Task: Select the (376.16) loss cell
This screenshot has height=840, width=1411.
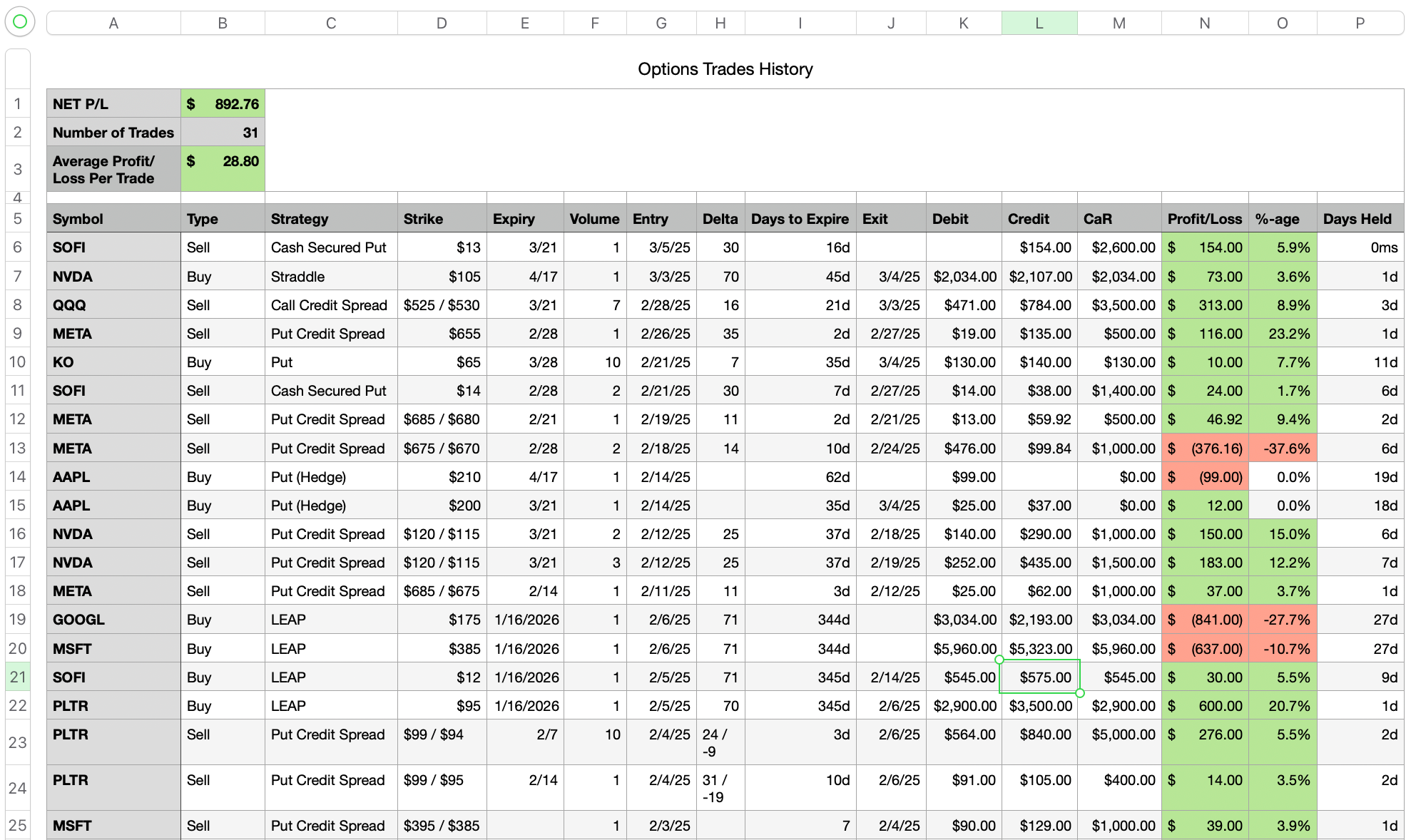Action: coord(1205,449)
